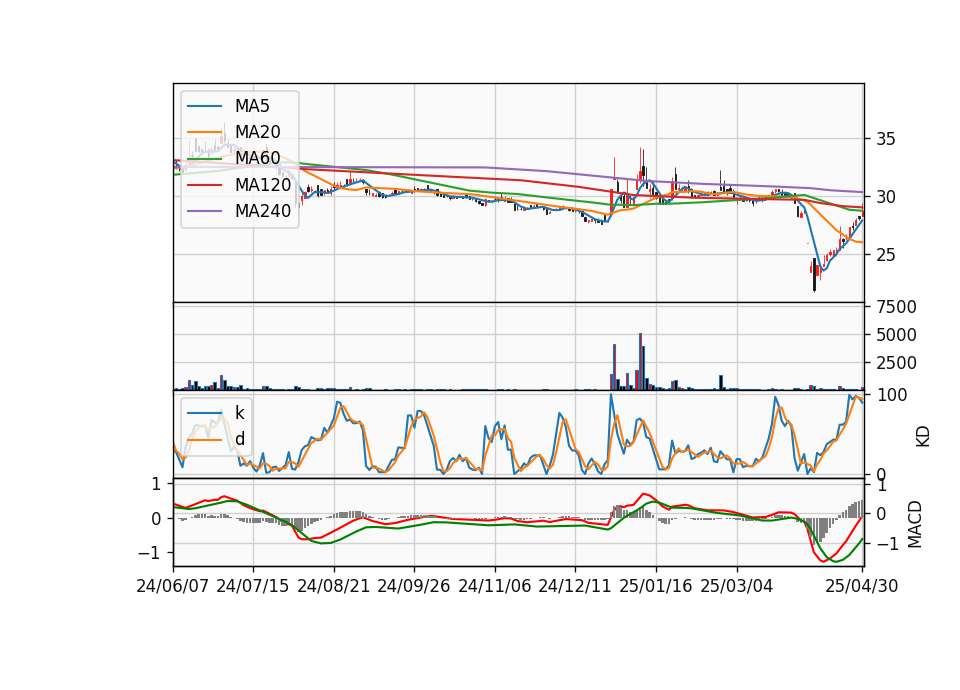This screenshot has height=690, width=960.
Task: Click the red MA120 legend line swatch
Action: [204, 185]
